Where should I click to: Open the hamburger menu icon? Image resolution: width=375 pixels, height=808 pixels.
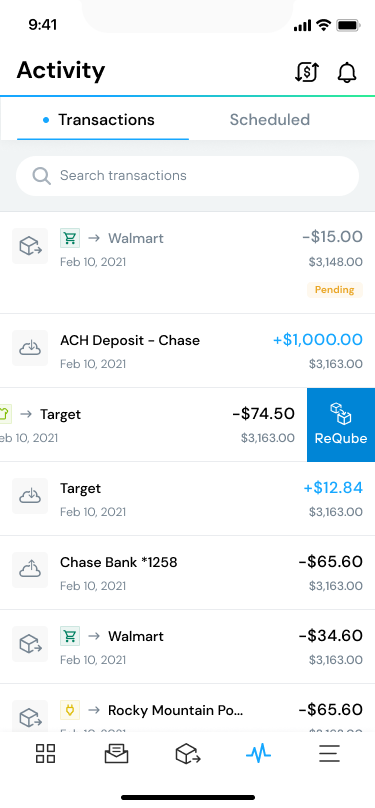(x=329, y=753)
